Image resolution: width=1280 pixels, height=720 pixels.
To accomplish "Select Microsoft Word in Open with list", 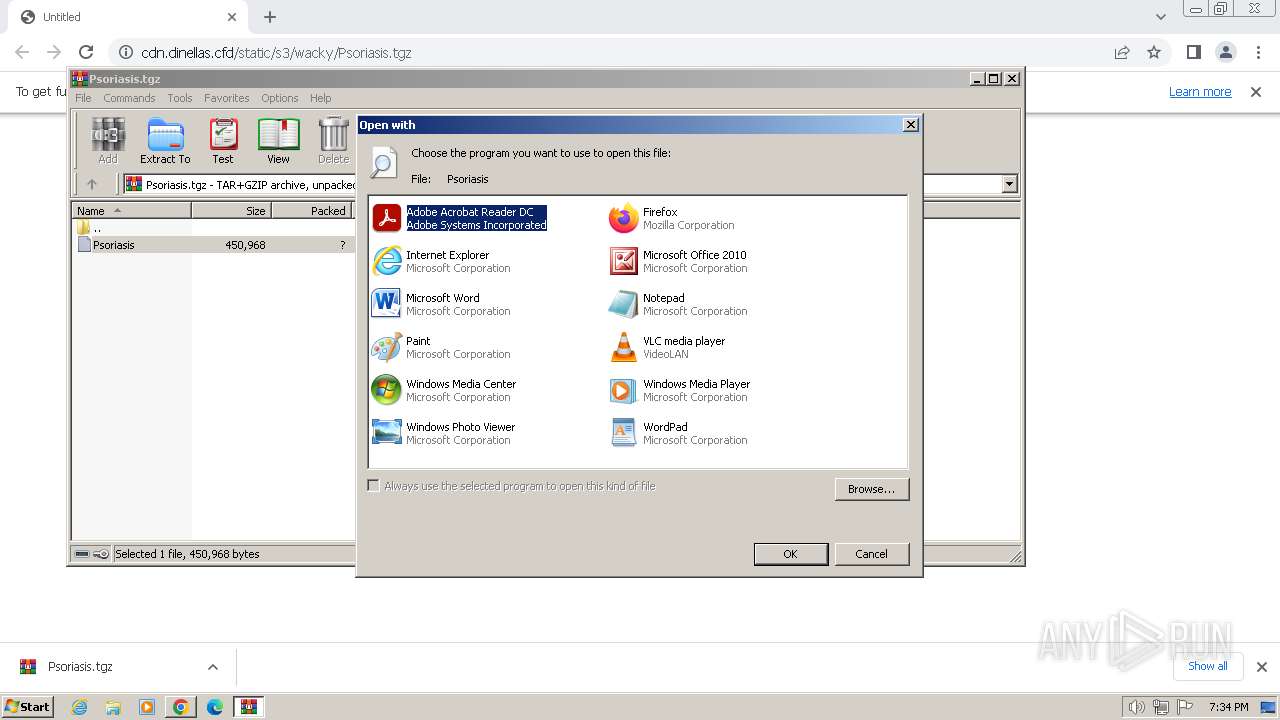I will (x=441, y=304).
